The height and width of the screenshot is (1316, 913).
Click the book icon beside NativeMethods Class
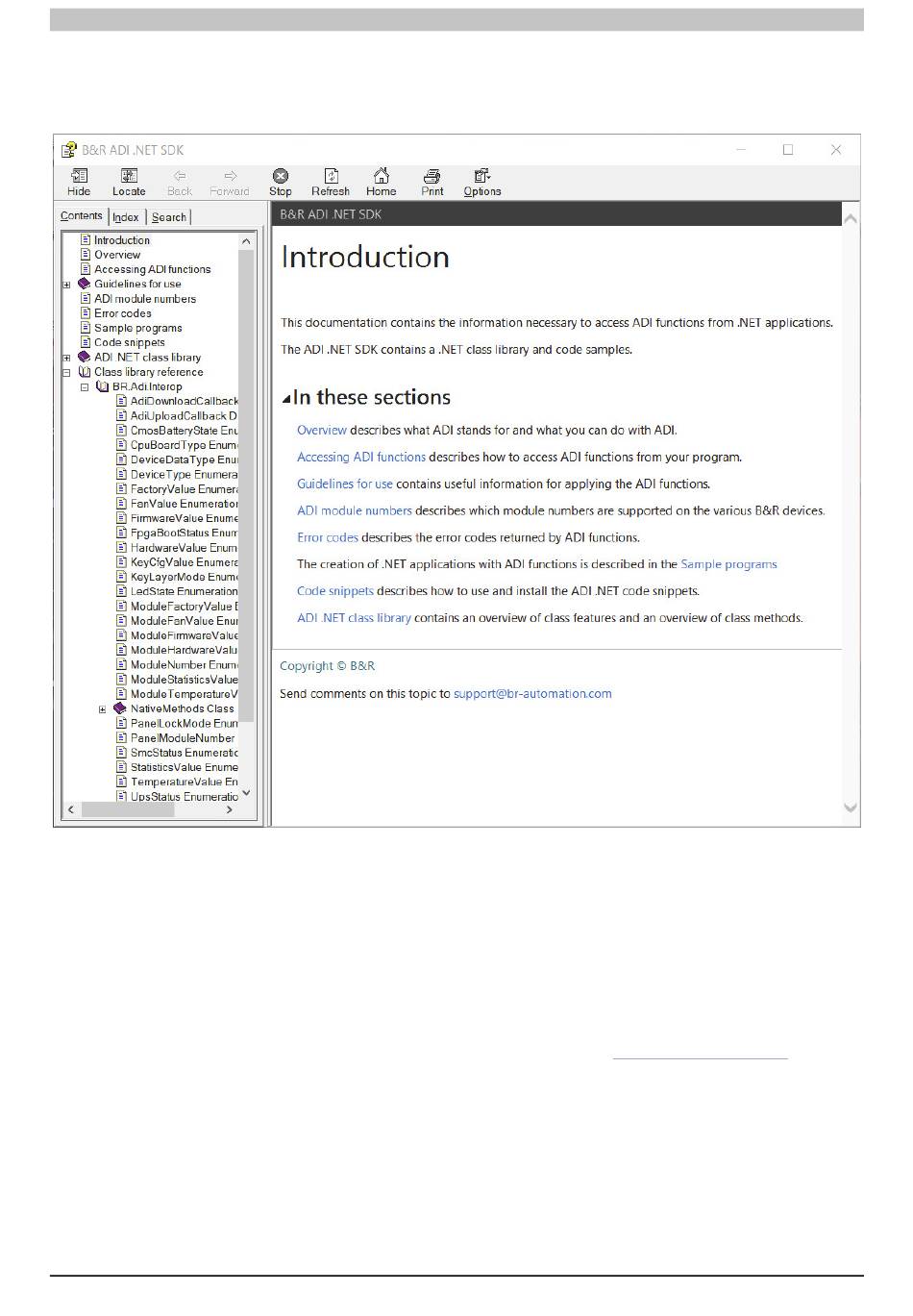[x=120, y=708]
